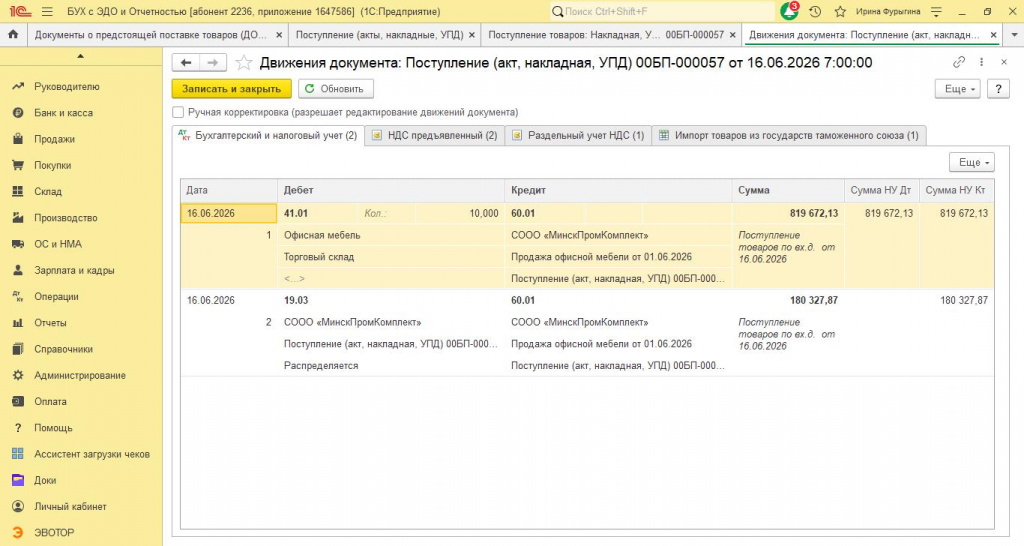Click user name Ирина Фурыгина

point(888,12)
